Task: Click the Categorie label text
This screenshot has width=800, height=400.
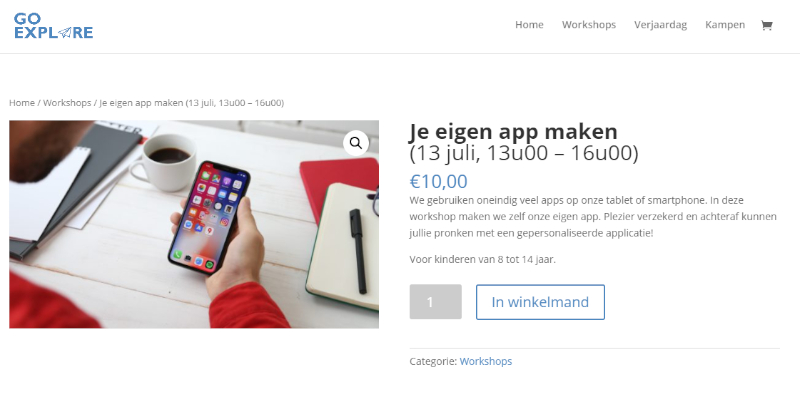Action: pos(433,361)
